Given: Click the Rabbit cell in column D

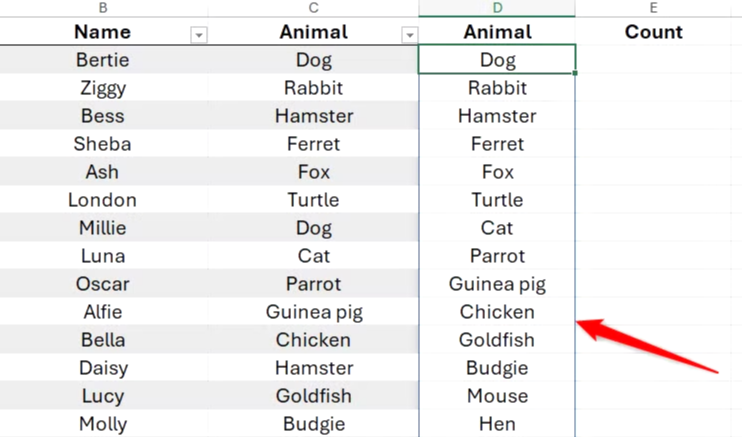Looking at the screenshot, I should pyautogui.click(x=497, y=88).
